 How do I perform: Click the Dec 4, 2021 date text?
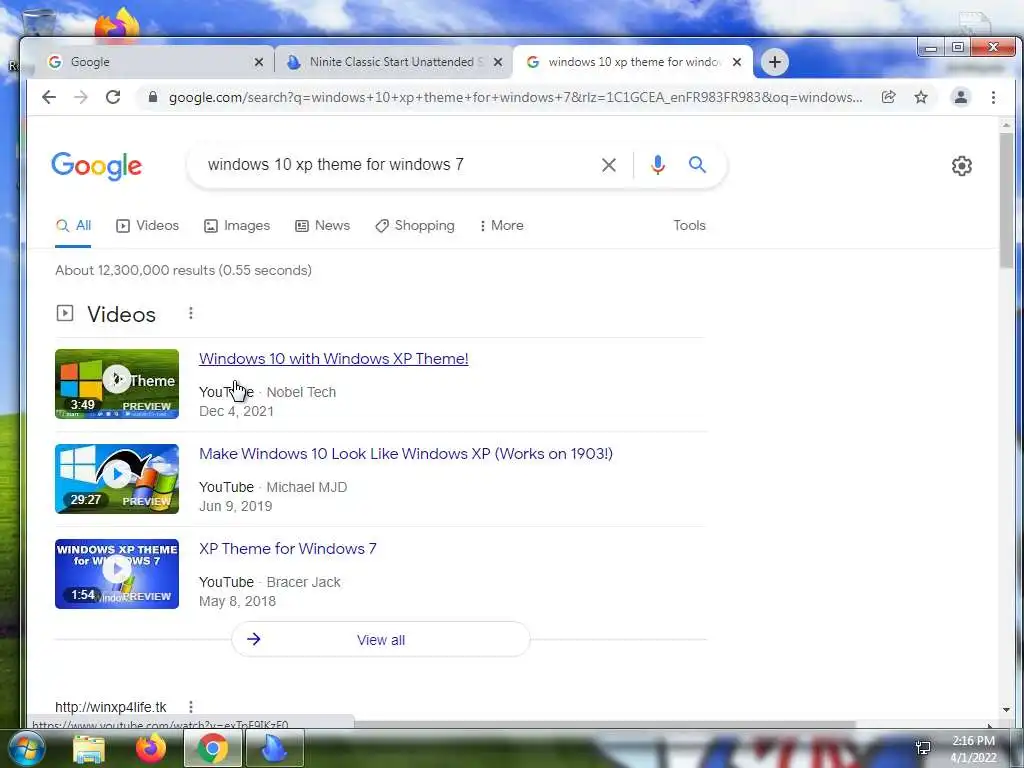(236, 411)
